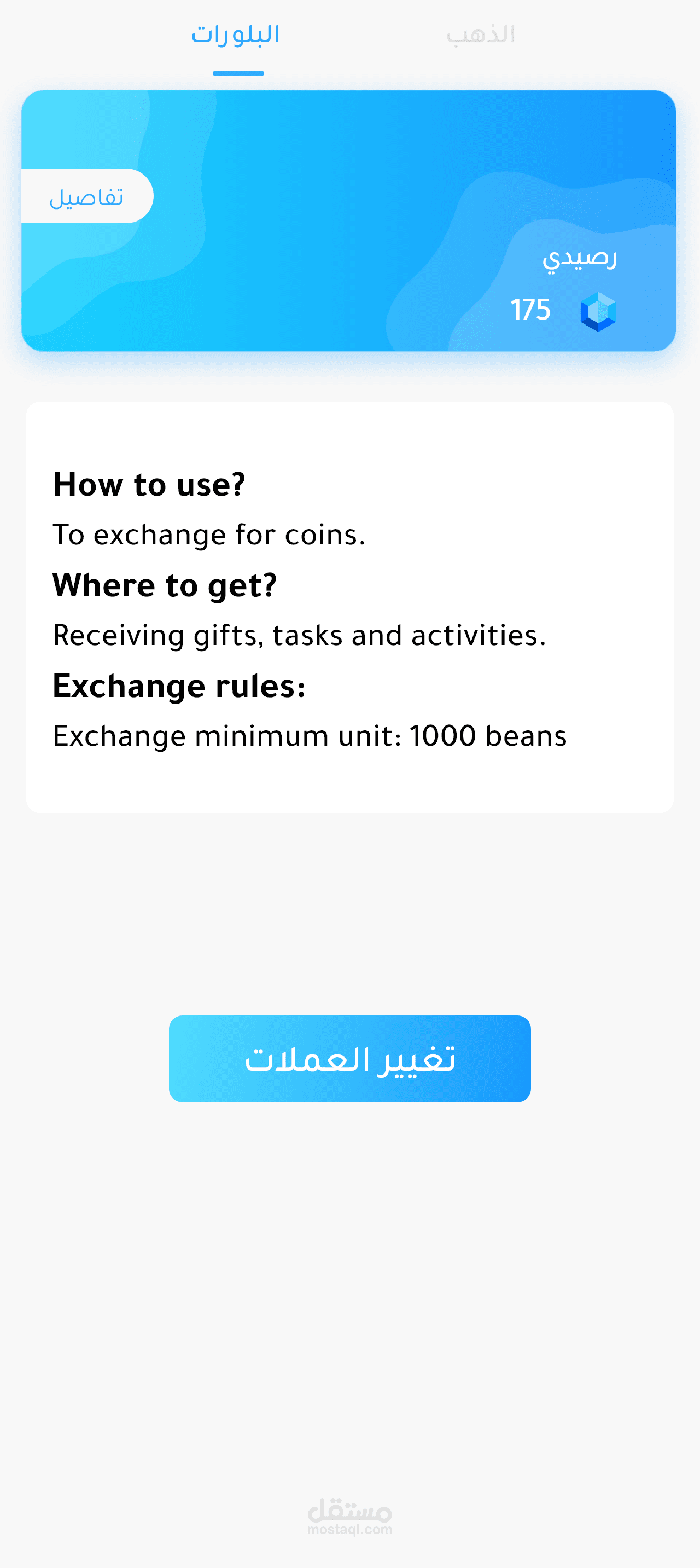Click the 175 balance amount
The height and width of the screenshot is (1568, 700).
coord(530,310)
